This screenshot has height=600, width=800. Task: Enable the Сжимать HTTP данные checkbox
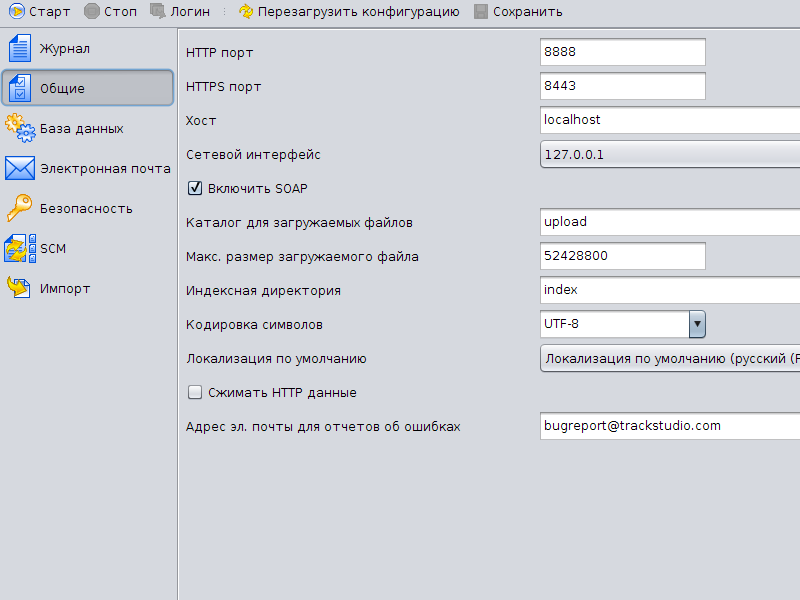tap(195, 393)
